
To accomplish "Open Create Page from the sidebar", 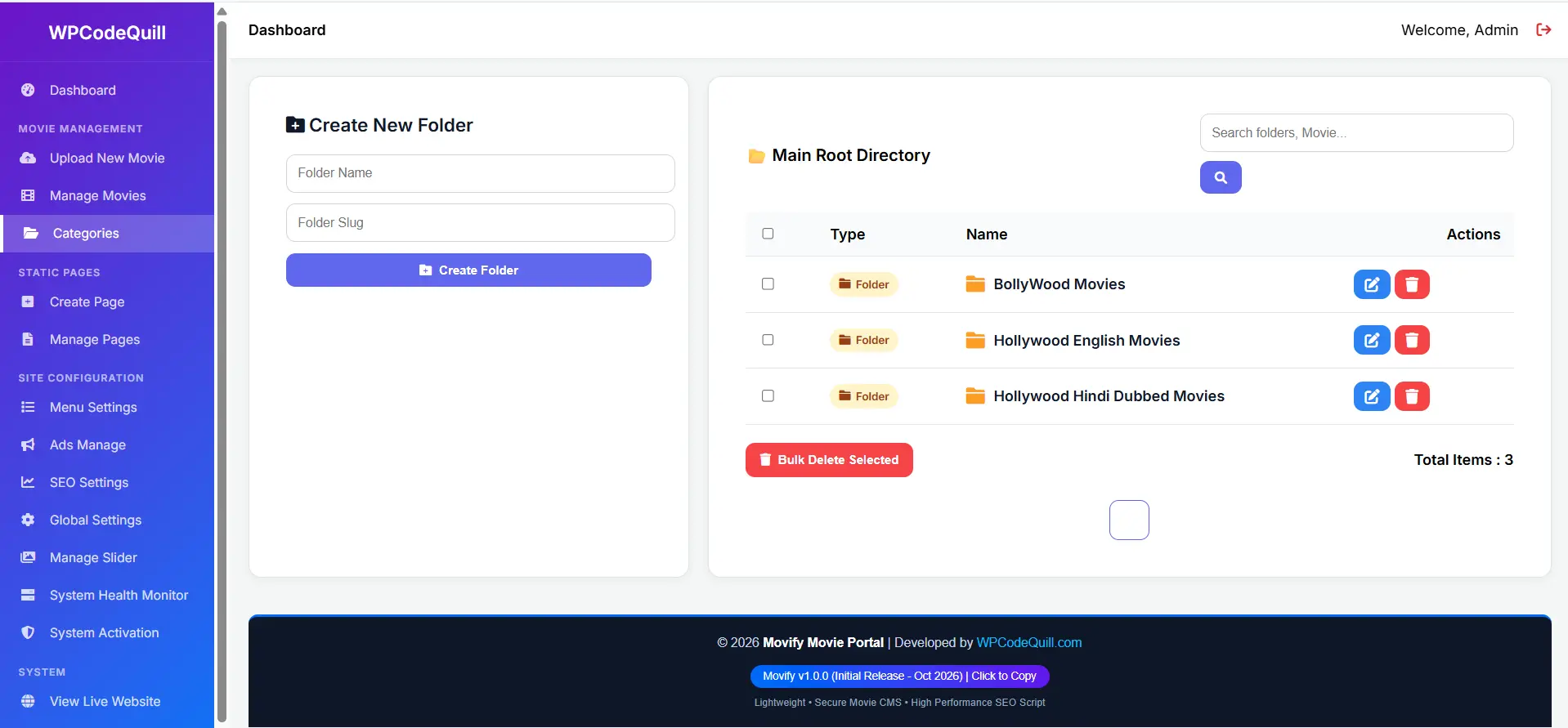I will point(107,301).
